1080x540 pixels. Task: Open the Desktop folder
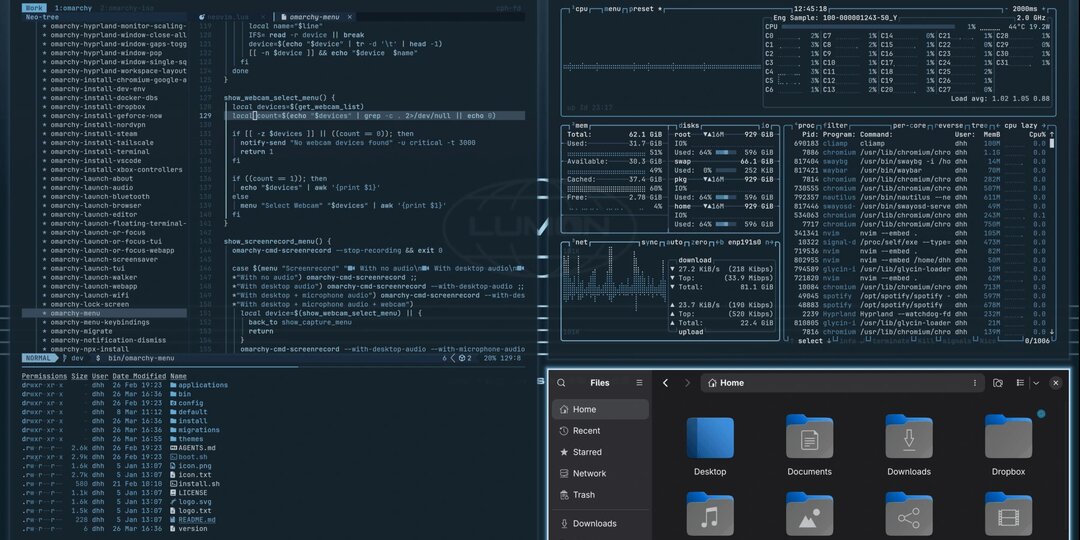[710, 446]
